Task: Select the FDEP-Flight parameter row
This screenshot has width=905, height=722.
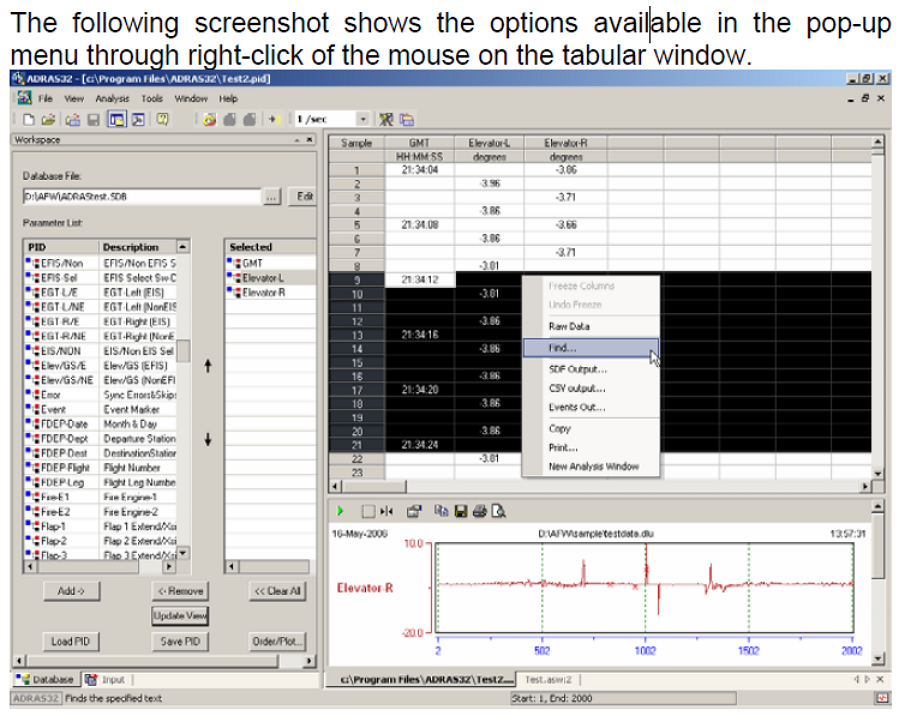Action: pos(100,468)
